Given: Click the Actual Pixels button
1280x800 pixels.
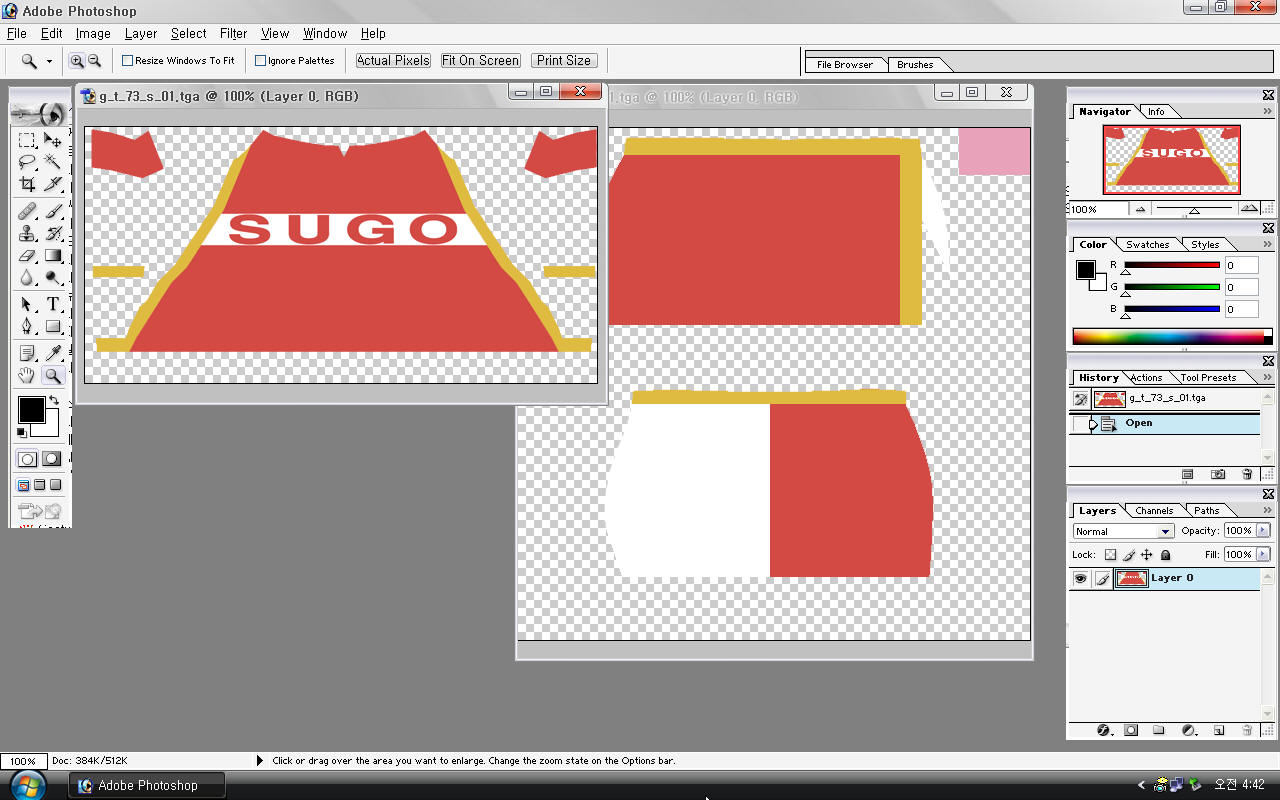Looking at the screenshot, I should point(393,61).
